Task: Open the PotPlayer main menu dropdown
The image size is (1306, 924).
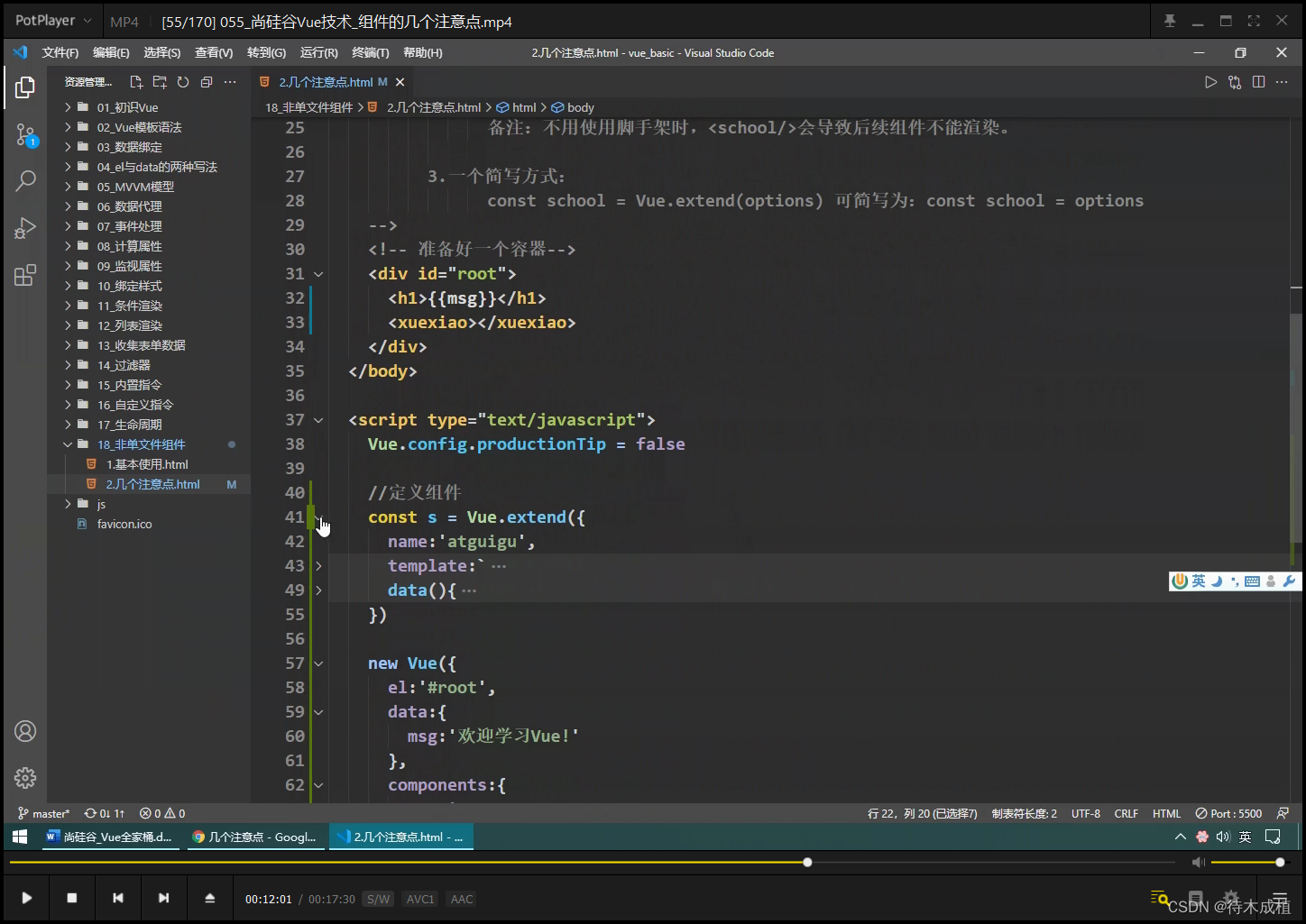Action: click(53, 21)
